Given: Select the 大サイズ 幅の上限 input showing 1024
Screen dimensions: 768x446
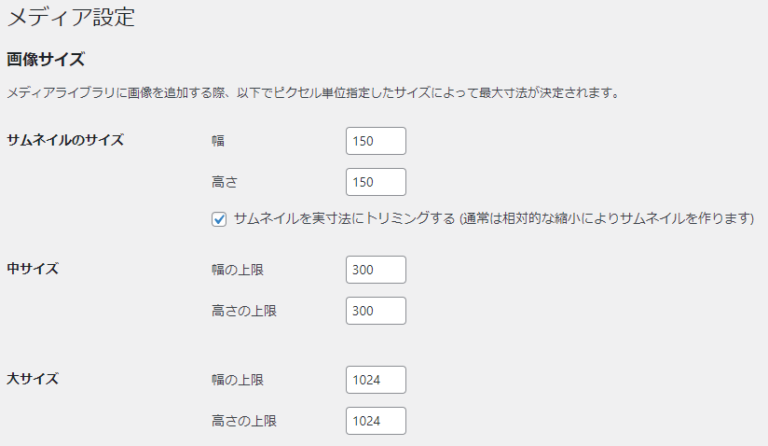Looking at the screenshot, I should tap(375, 380).
